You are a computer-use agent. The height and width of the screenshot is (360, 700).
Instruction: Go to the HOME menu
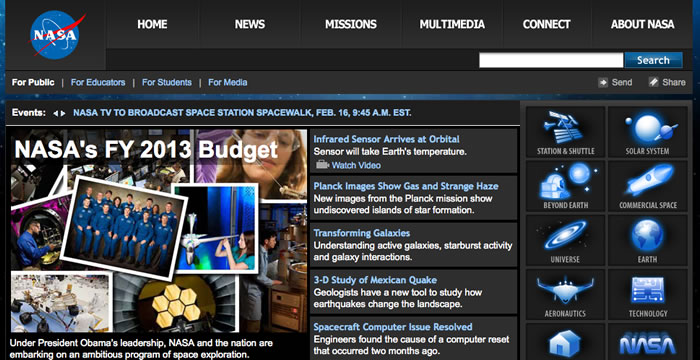[152, 24]
